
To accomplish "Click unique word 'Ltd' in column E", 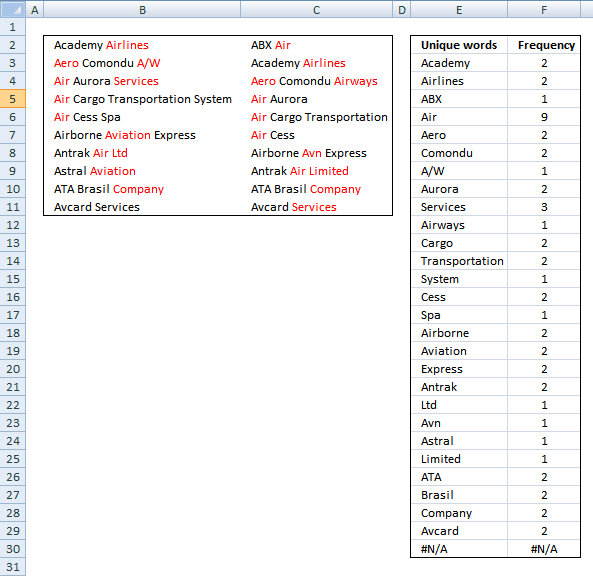I will point(459,405).
